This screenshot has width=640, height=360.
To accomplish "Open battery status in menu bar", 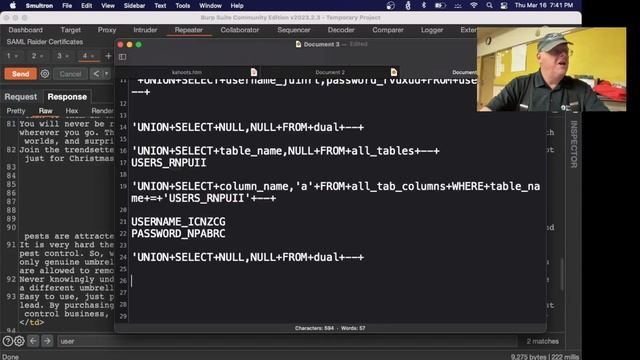I will [440, 5].
